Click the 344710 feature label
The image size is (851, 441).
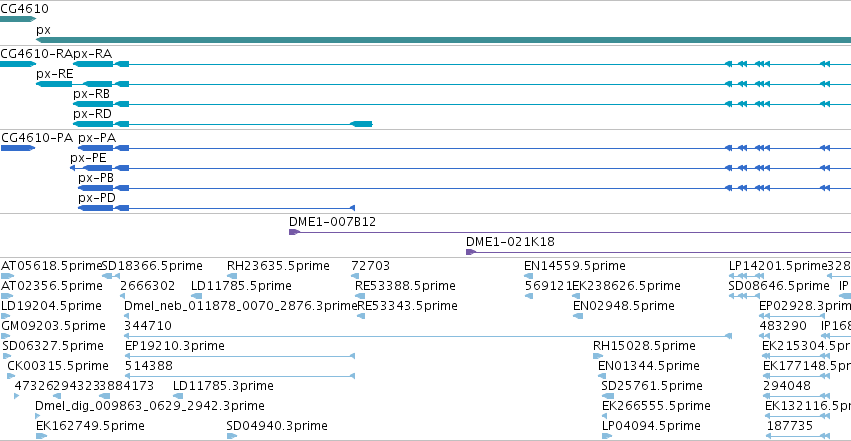pyautogui.click(x=148, y=326)
